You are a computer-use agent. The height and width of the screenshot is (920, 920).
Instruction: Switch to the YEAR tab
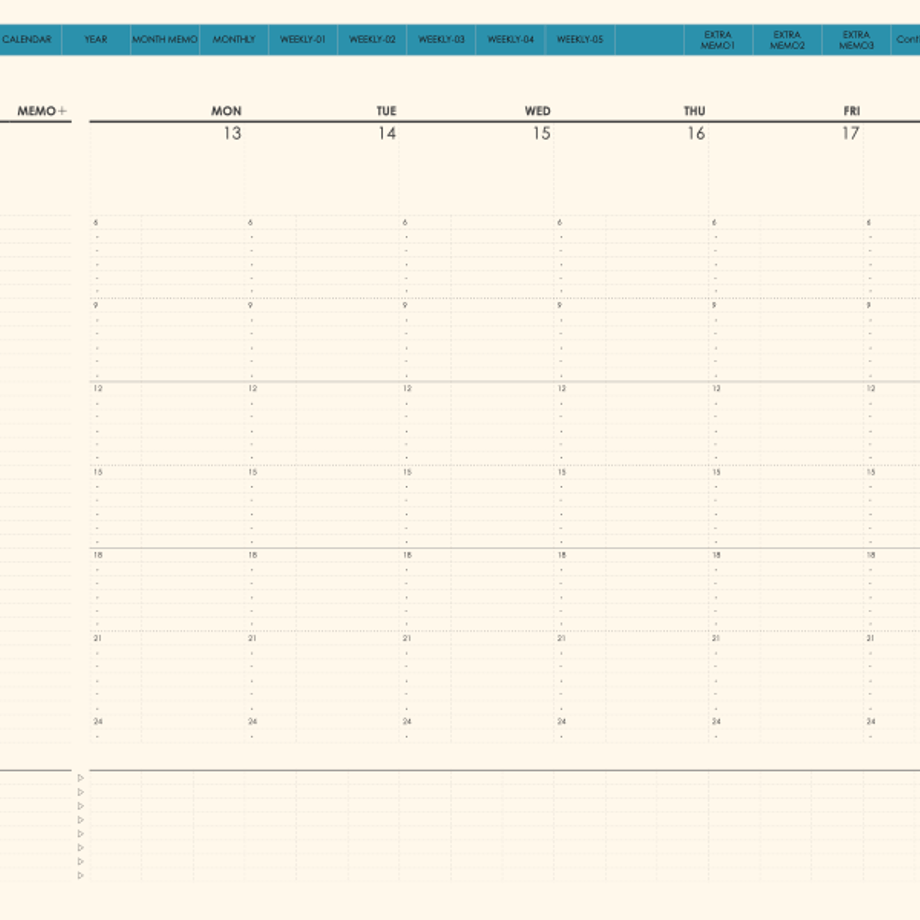click(96, 39)
